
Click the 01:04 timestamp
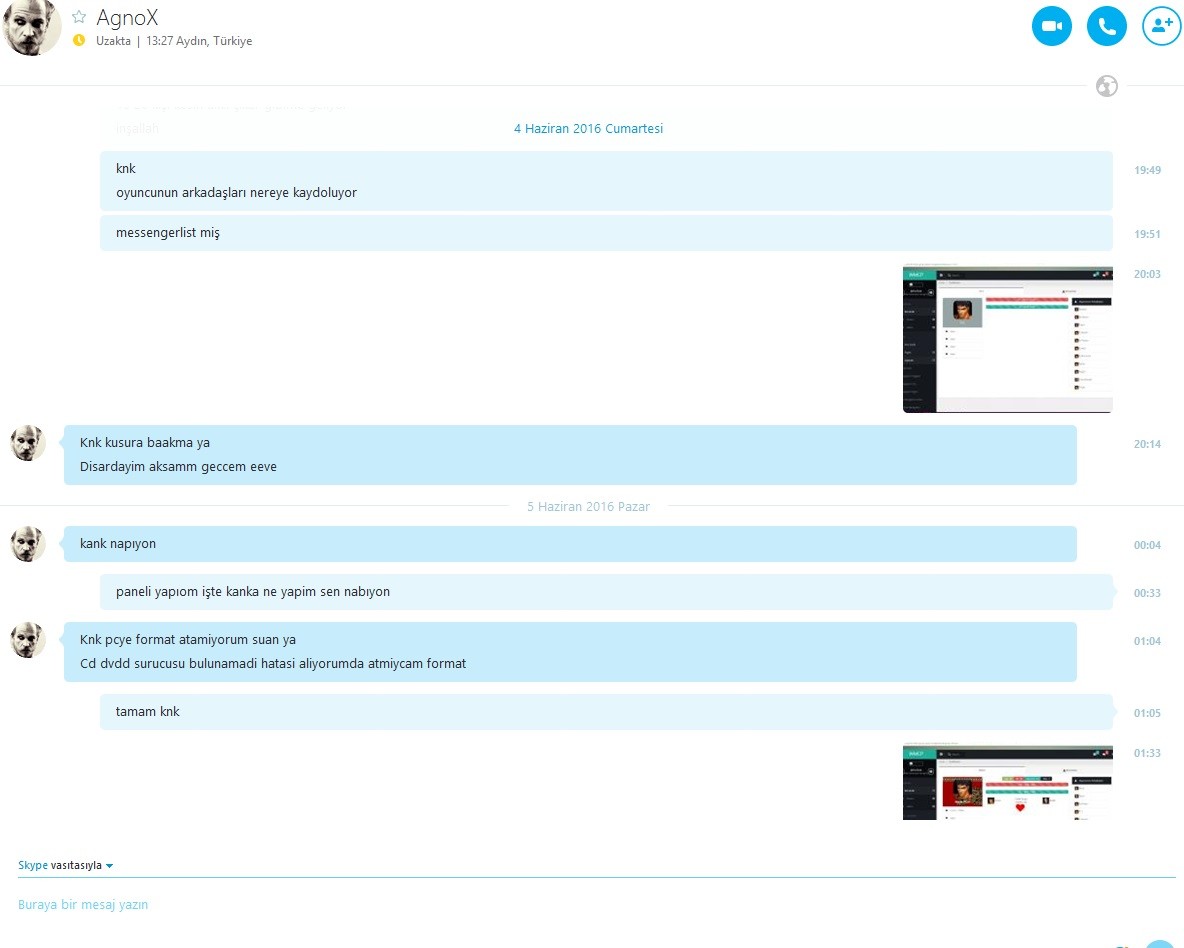coord(1147,641)
